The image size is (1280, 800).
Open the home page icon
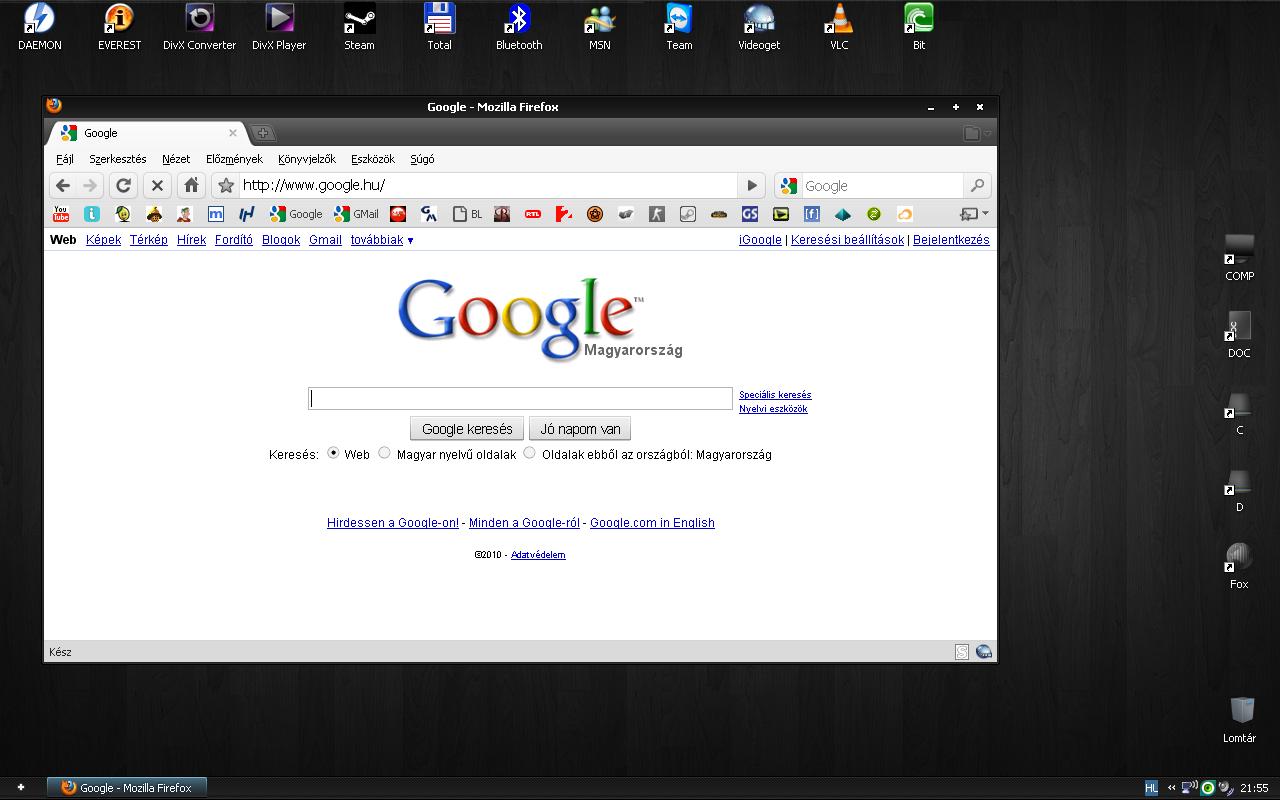click(192, 185)
